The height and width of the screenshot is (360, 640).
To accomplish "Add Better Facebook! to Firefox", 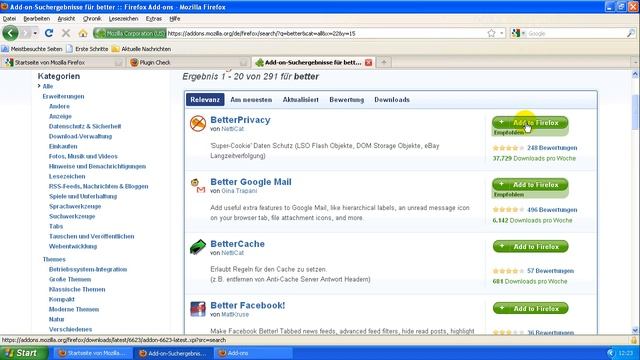I will point(530,309).
